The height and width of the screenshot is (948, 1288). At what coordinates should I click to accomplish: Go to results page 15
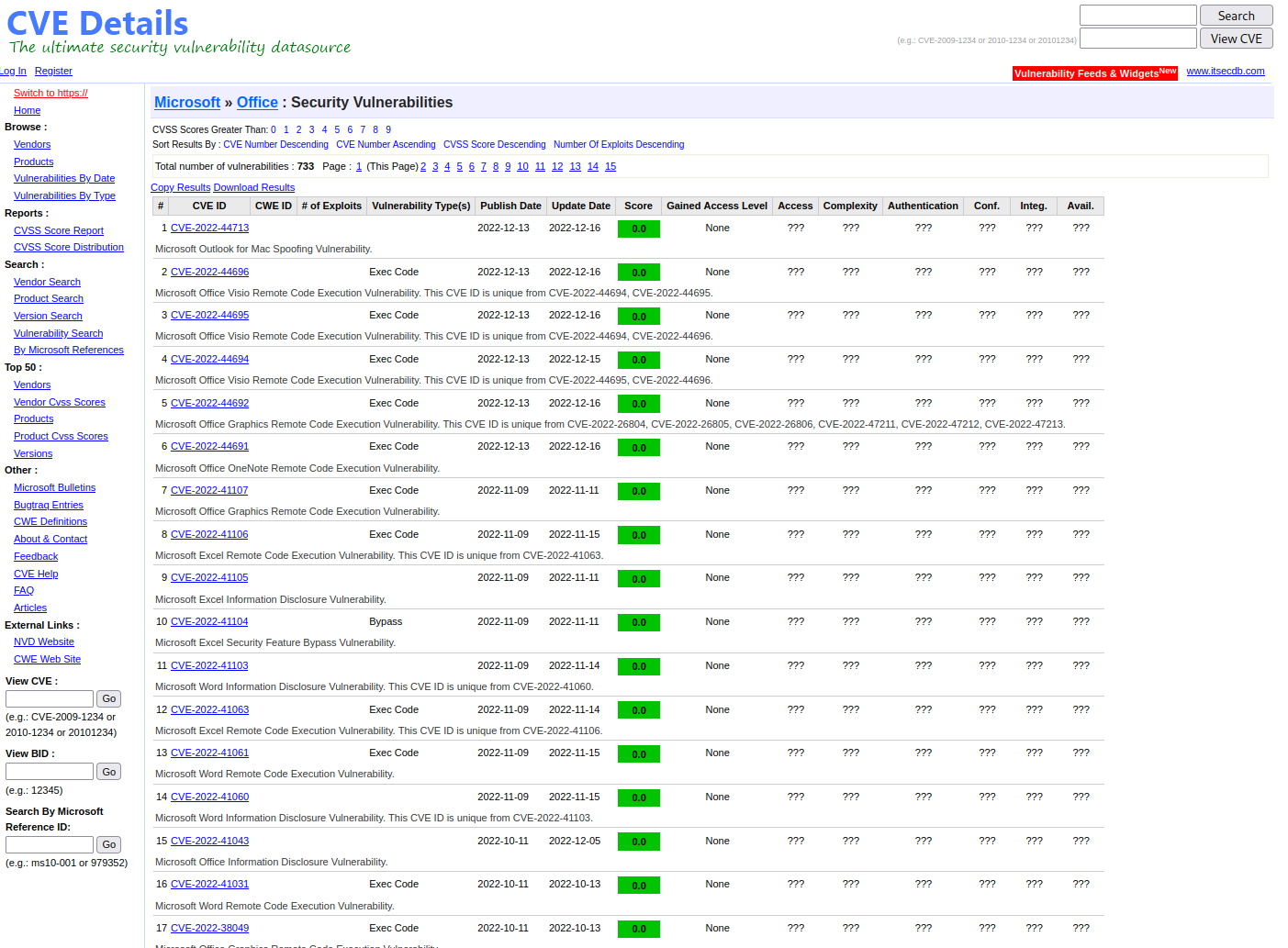tap(610, 166)
